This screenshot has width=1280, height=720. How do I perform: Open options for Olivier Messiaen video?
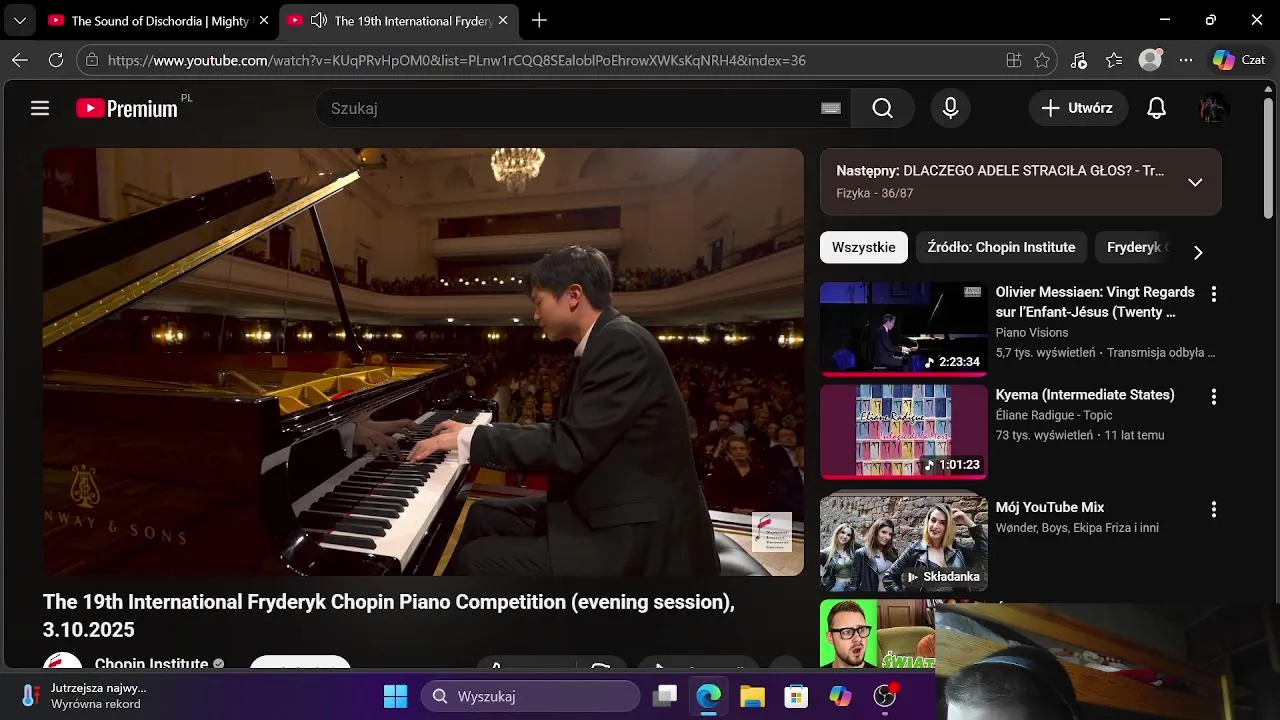[1214, 294]
